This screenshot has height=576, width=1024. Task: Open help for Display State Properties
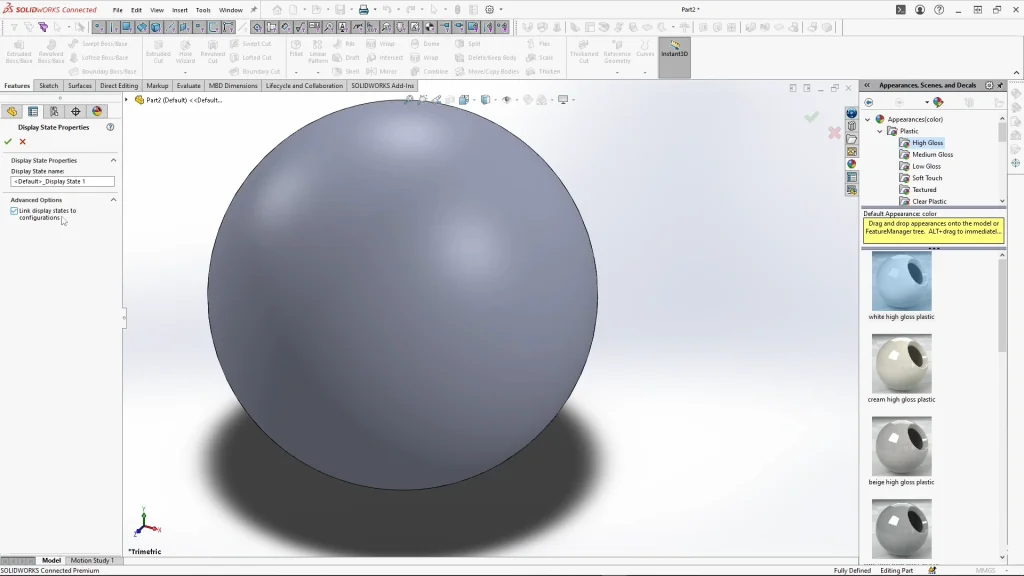pos(110,128)
